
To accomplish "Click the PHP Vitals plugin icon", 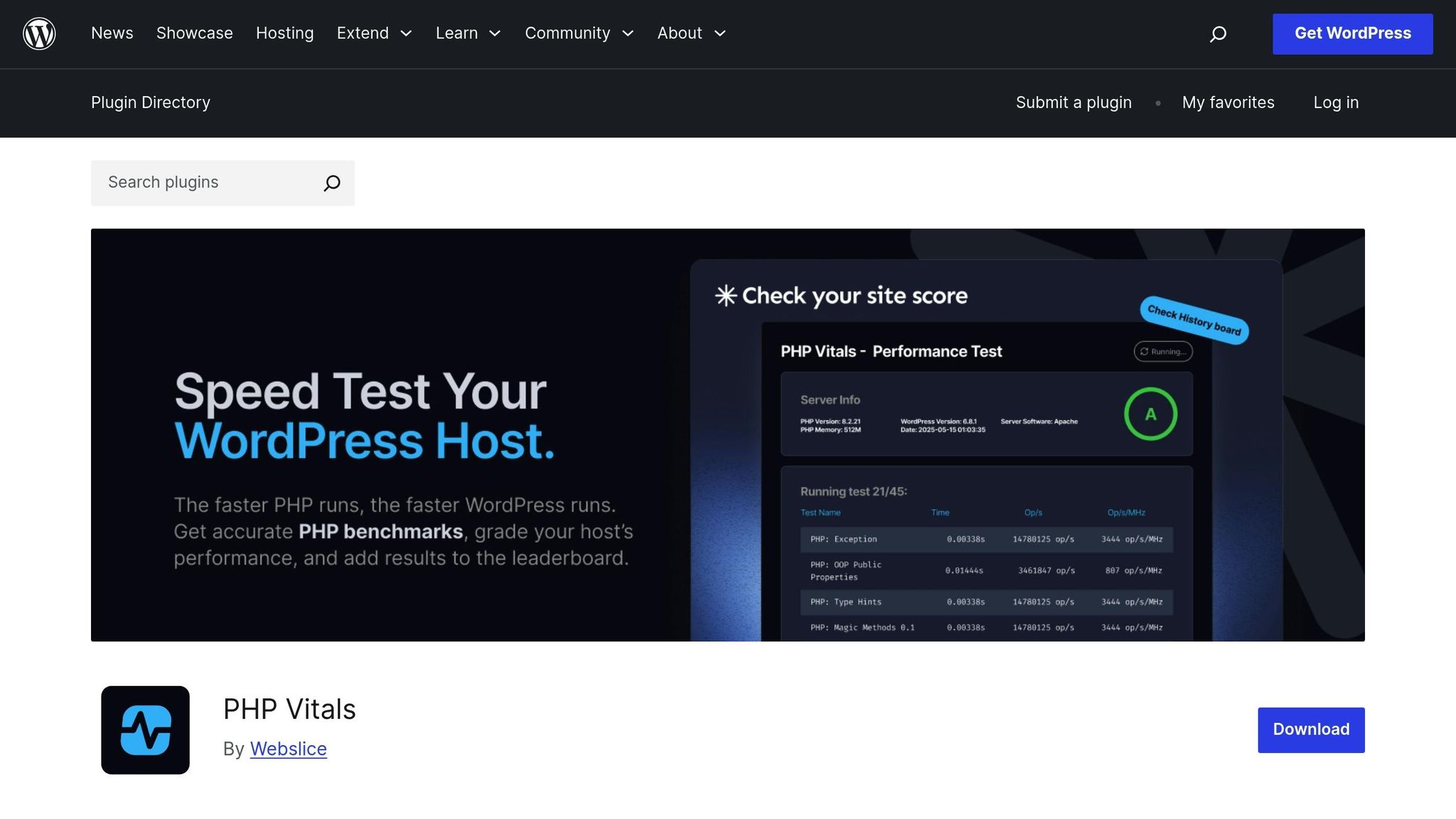I will [x=145, y=729].
